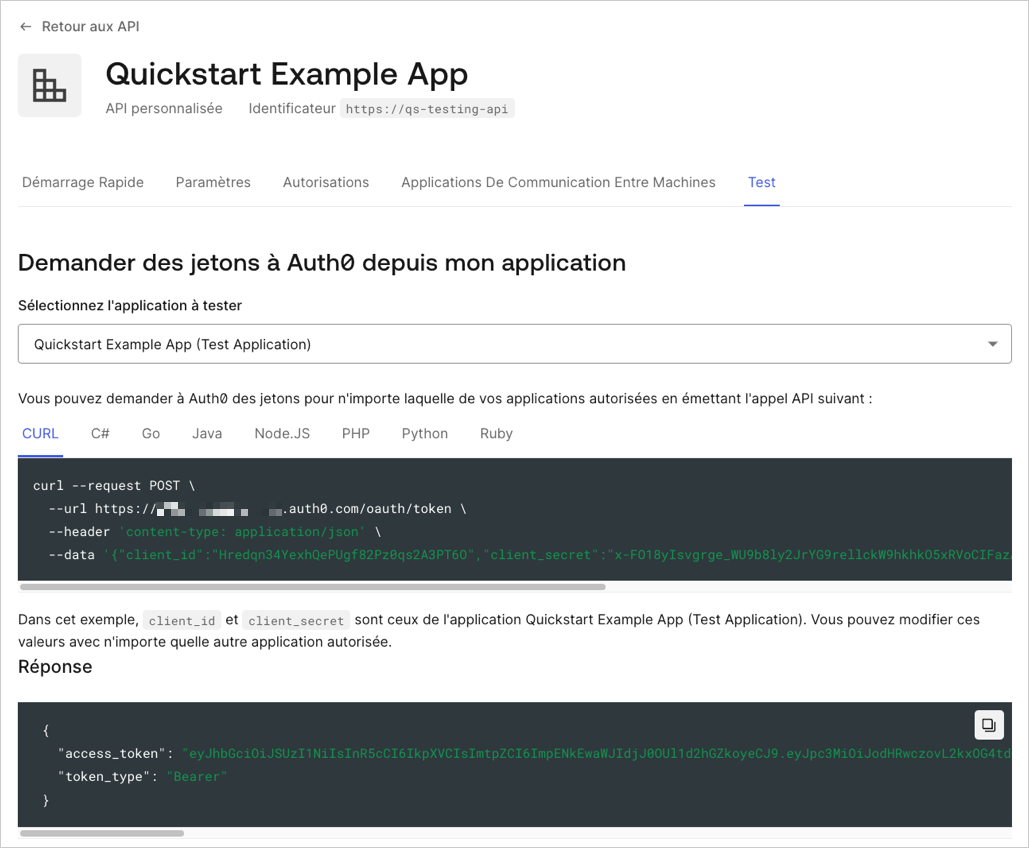
Task: Click the back arrow icon
Action: pos(26,27)
